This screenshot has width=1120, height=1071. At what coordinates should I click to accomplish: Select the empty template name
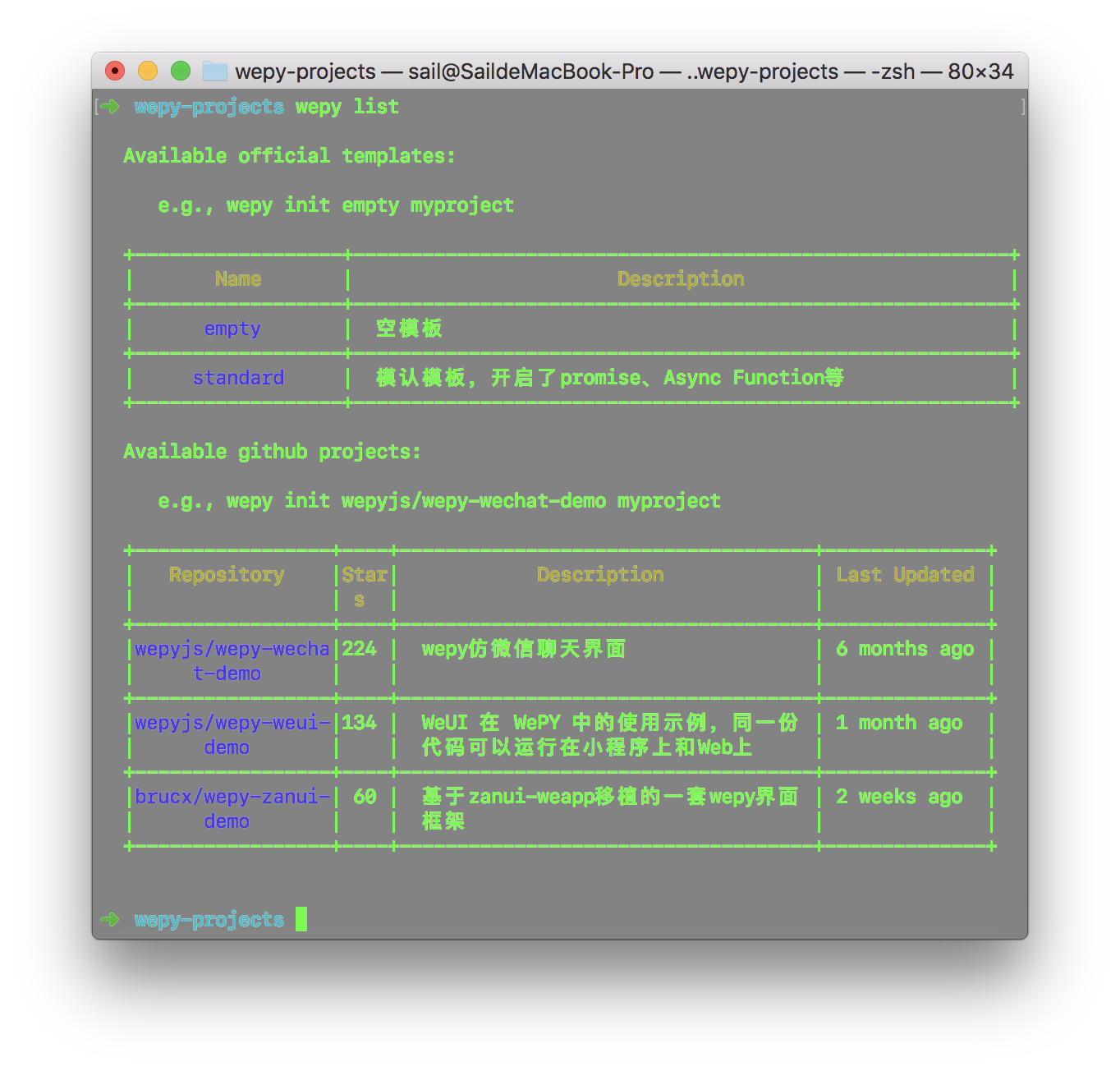click(232, 329)
